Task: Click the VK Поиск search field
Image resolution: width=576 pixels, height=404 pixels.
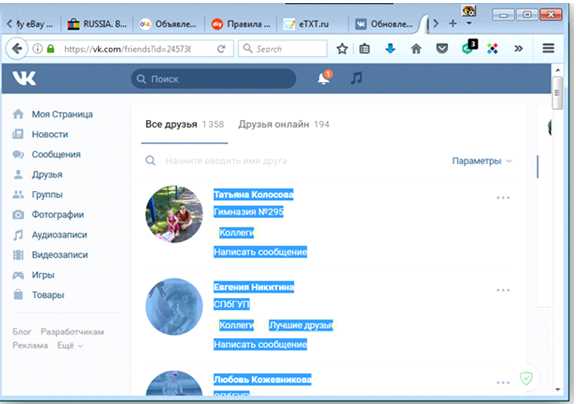Action: click(213, 78)
